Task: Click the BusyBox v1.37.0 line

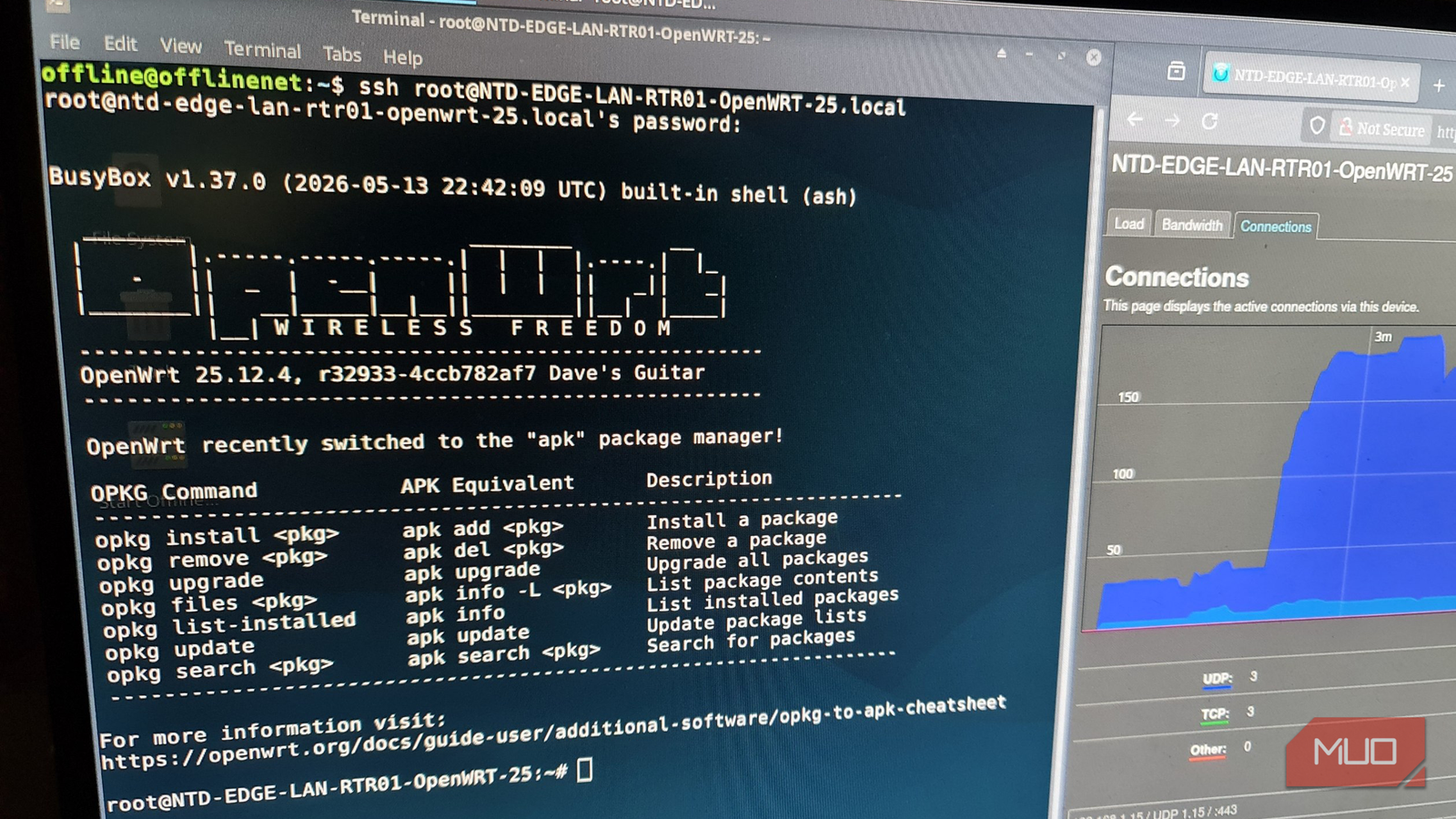Action: tap(452, 186)
